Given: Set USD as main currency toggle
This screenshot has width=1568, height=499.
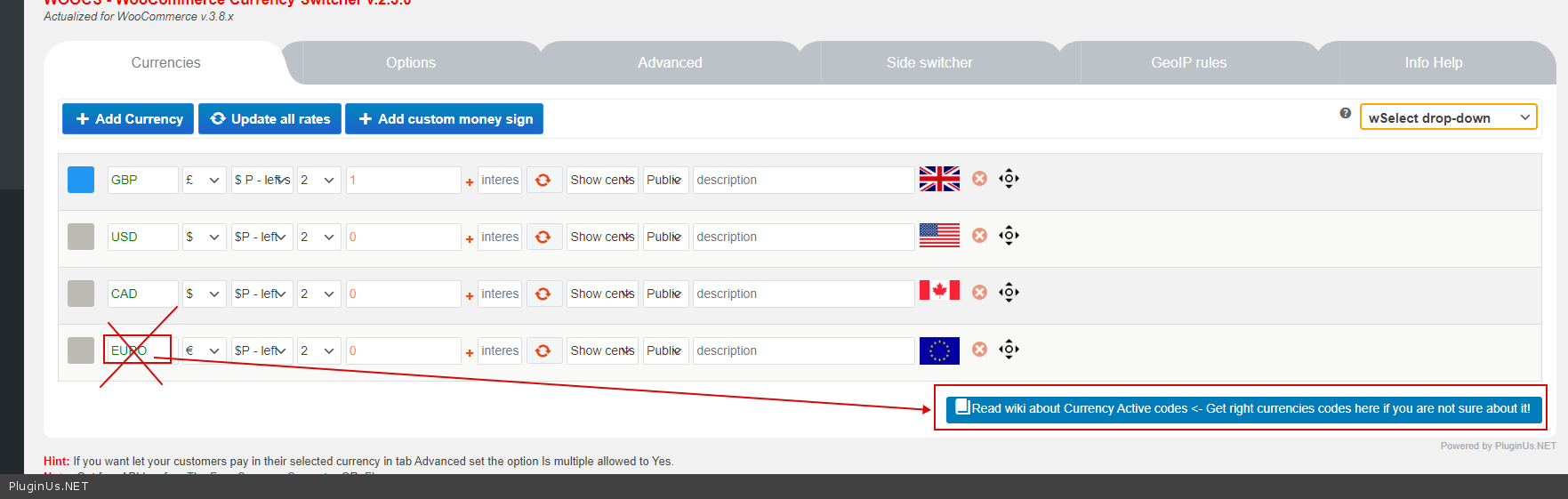Looking at the screenshot, I should (x=81, y=237).
